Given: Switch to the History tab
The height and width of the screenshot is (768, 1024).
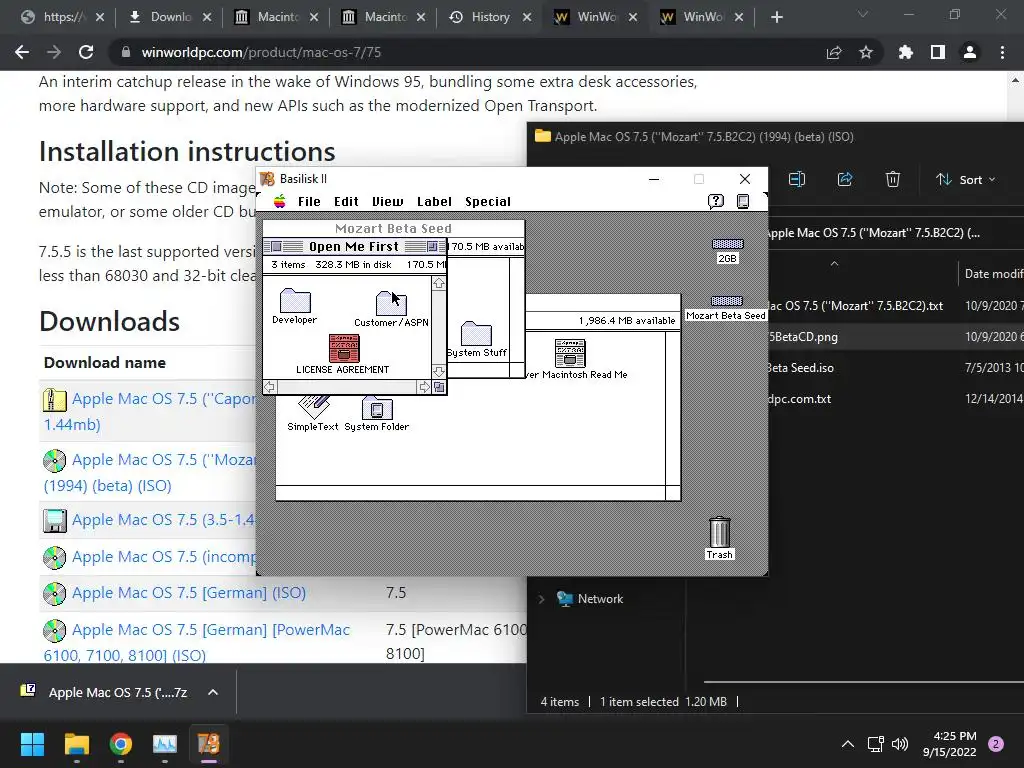Looking at the screenshot, I should (x=490, y=17).
